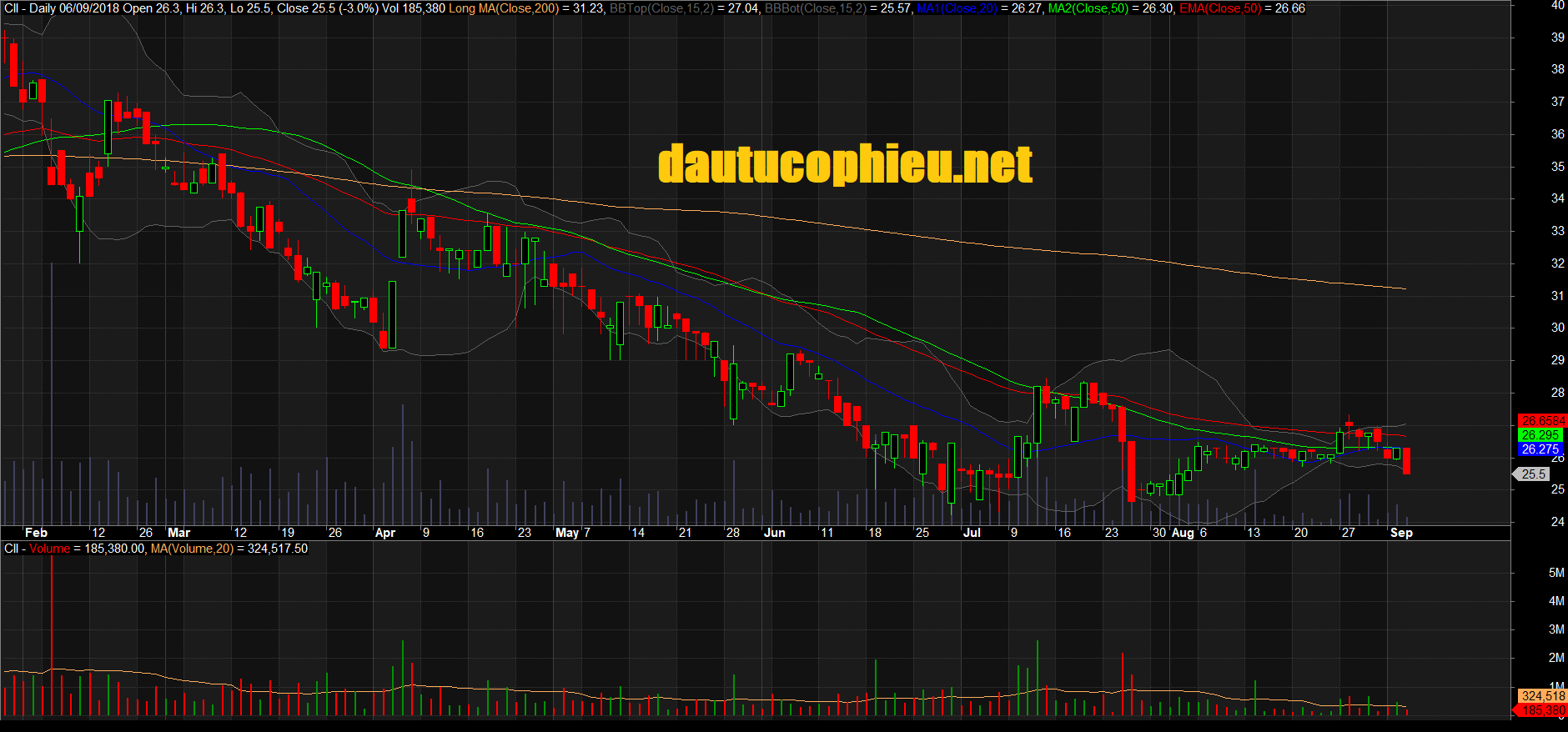Click the 5M tick on volume axis
Screen dimensions: 1568x732
coord(1556,573)
